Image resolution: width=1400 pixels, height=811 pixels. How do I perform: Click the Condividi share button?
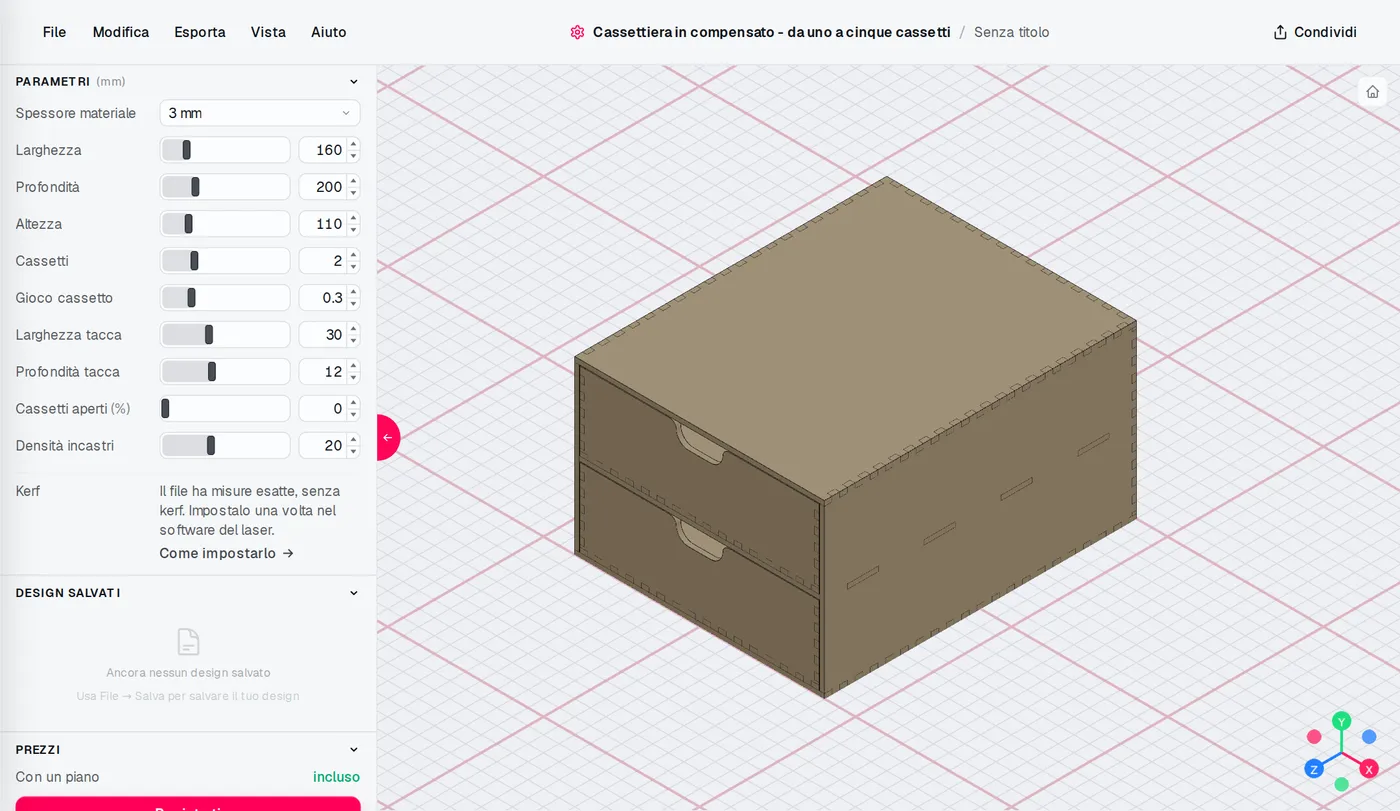point(1315,32)
